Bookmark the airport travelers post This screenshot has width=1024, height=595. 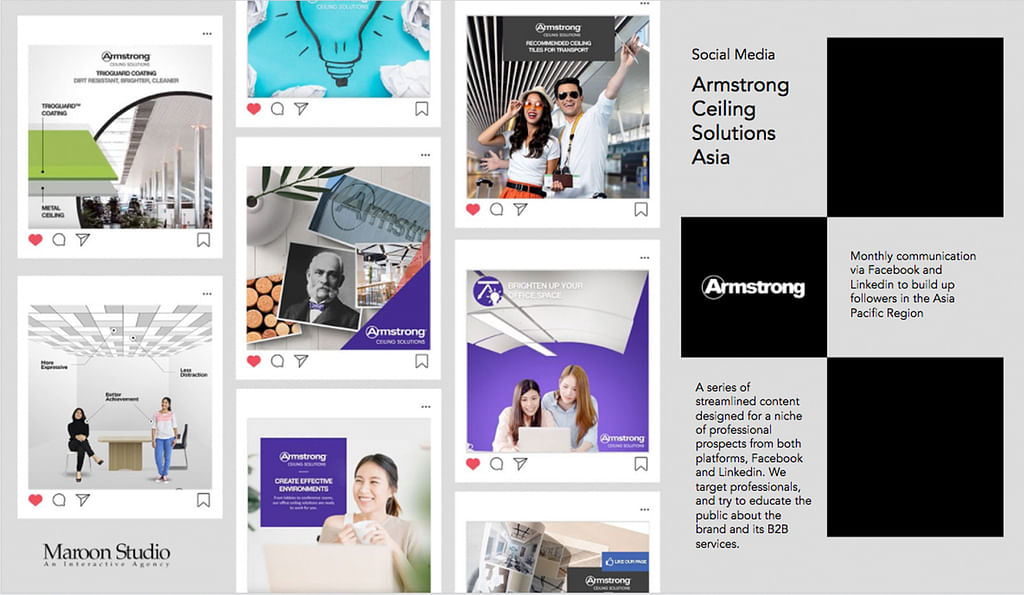click(641, 209)
